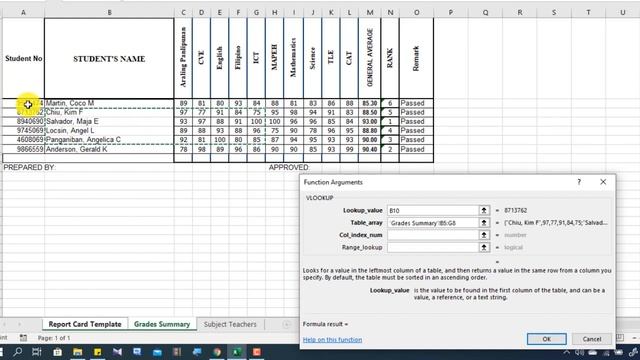Image resolution: width=640 pixels, height=360 pixels.
Task: Click Page: 1 of 1 in status bar
Action: click(54, 338)
